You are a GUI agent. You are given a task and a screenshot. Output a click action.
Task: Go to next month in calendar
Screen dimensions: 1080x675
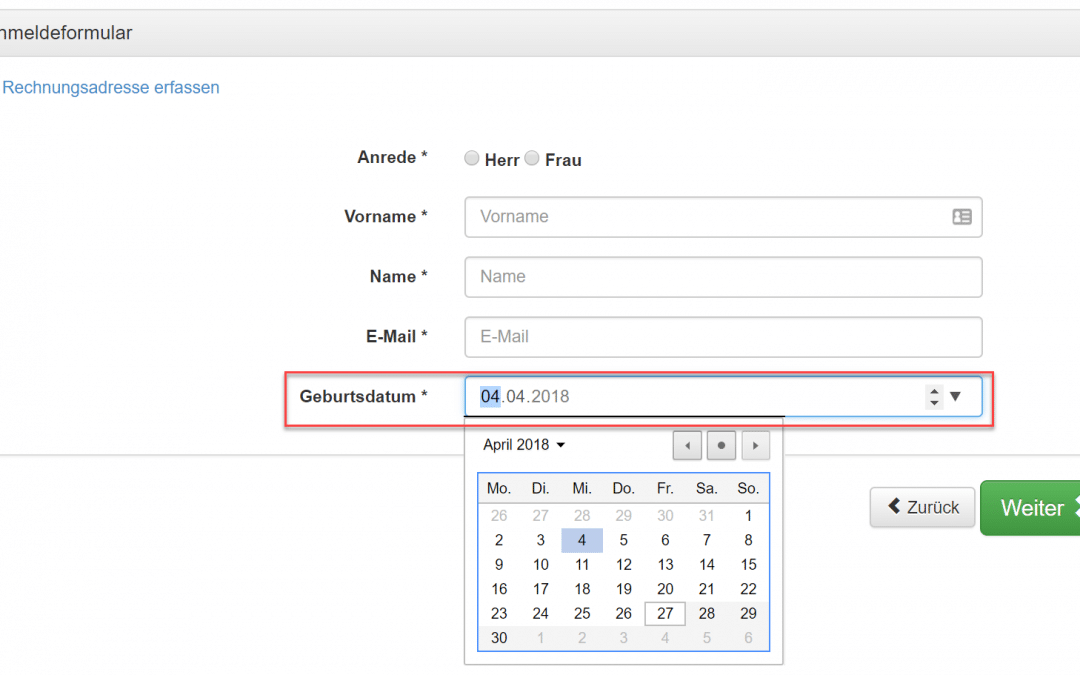tap(755, 446)
